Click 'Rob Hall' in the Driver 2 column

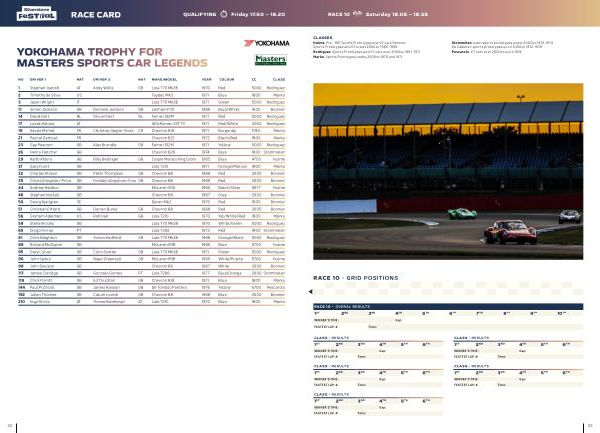[x=100, y=216]
